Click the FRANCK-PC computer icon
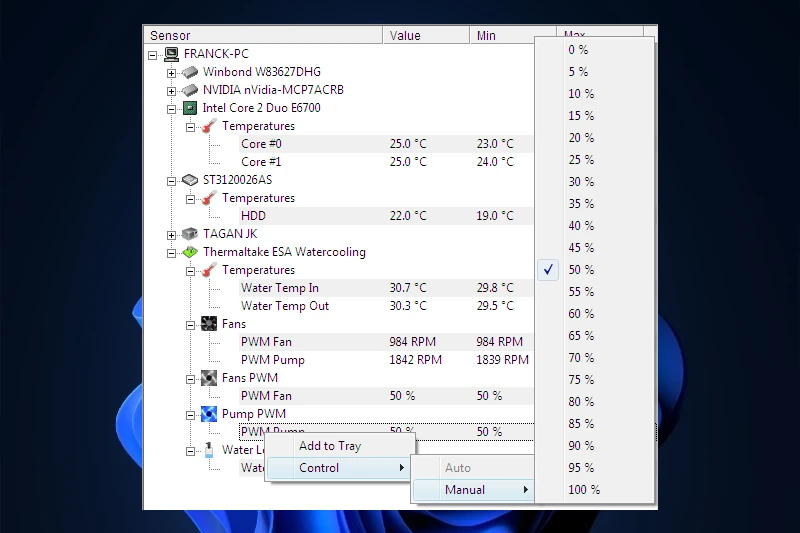Viewport: 800px width, 533px height. [x=171, y=54]
